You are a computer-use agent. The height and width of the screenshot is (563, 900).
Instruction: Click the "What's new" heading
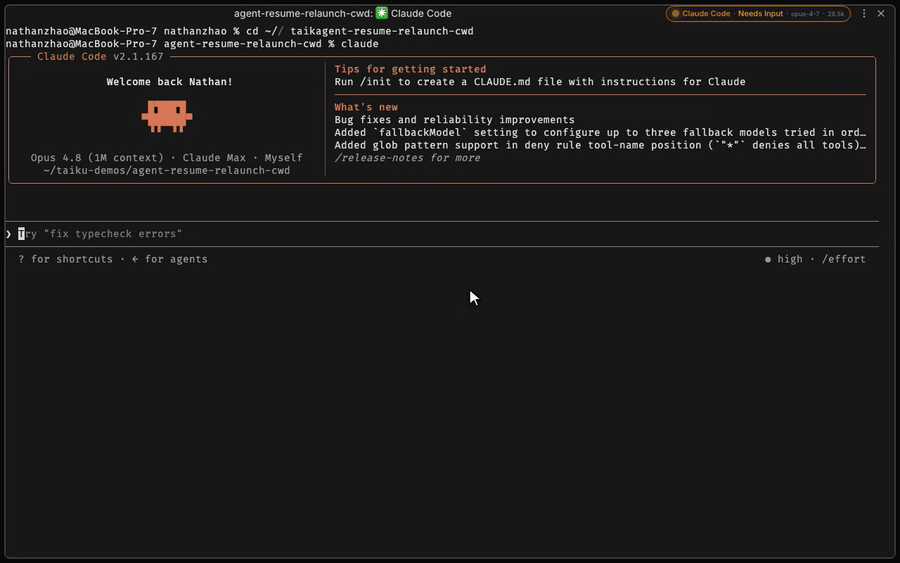(366, 107)
